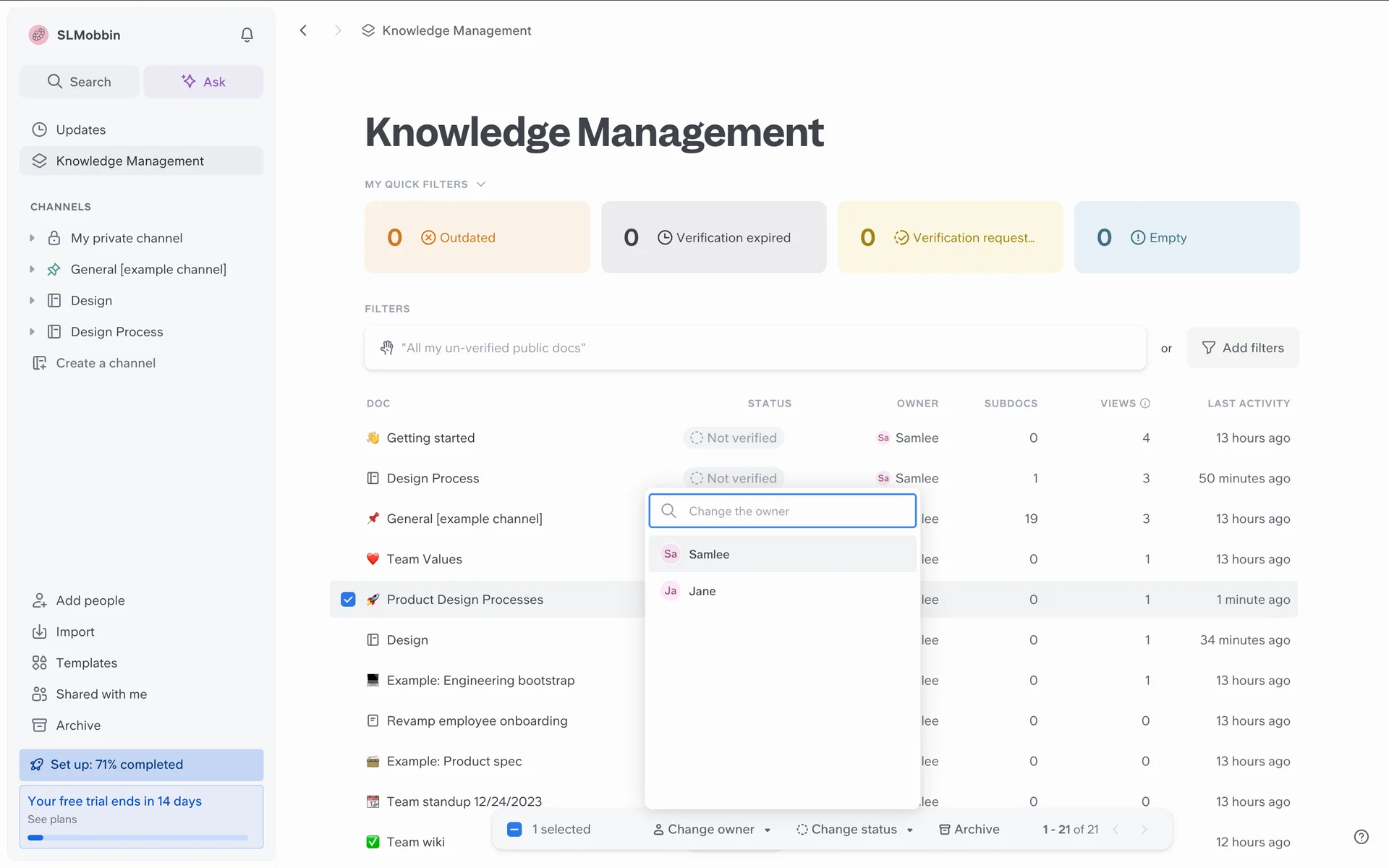Expand the My private channel tree item
This screenshot has width=1389, height=868.
pos(32,238)
